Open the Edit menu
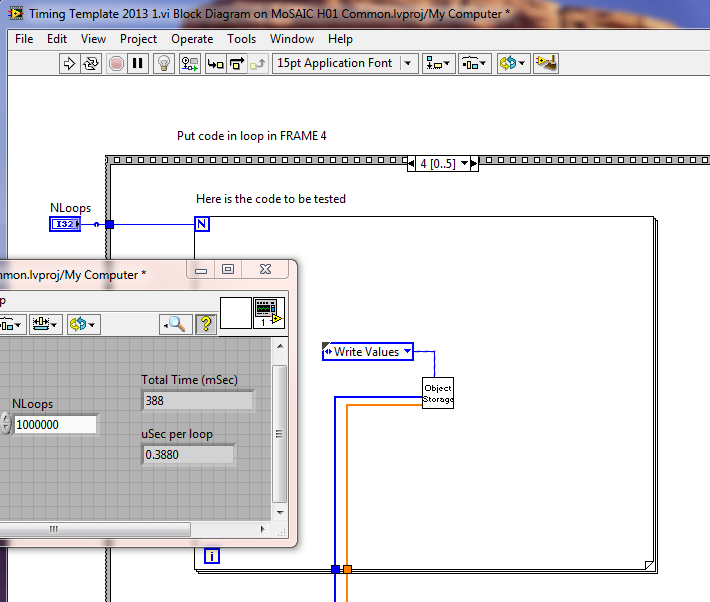Screen dimensions: 710x602 [x=57, y=39]
